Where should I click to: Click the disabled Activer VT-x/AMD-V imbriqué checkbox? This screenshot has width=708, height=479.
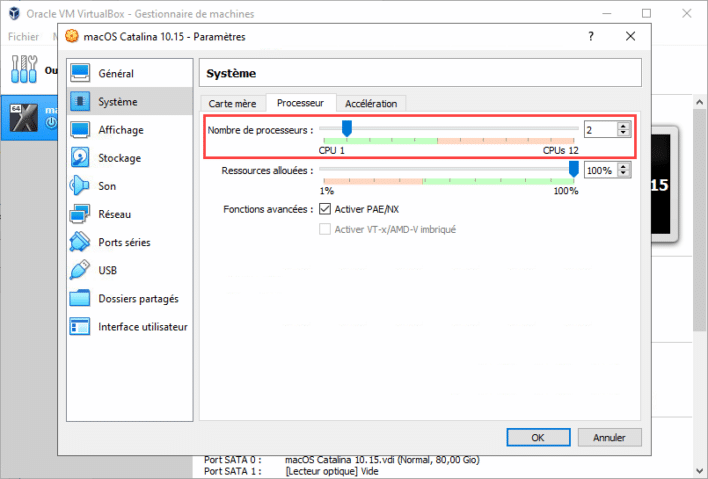click(x=325, y=229)
